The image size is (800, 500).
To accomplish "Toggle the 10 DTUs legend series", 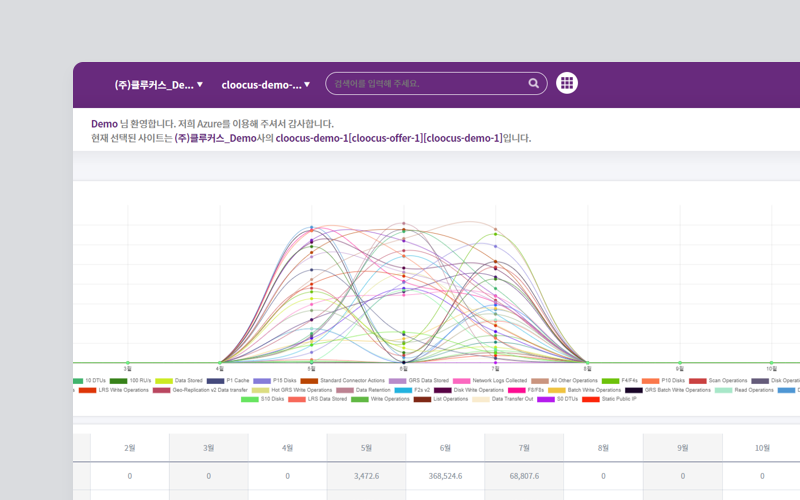I will tap(96, 381).
